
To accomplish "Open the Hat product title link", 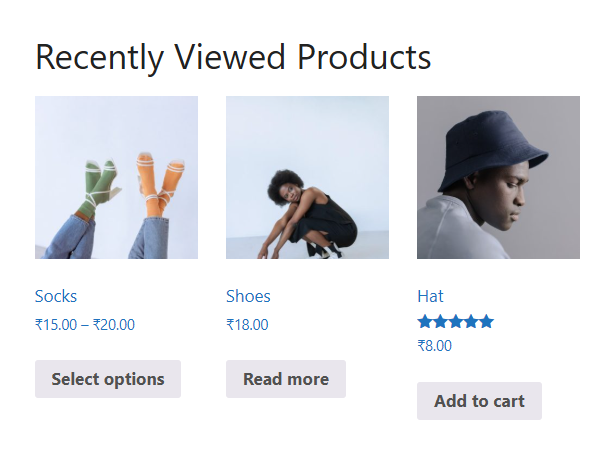I will click(x=430, y=296).
